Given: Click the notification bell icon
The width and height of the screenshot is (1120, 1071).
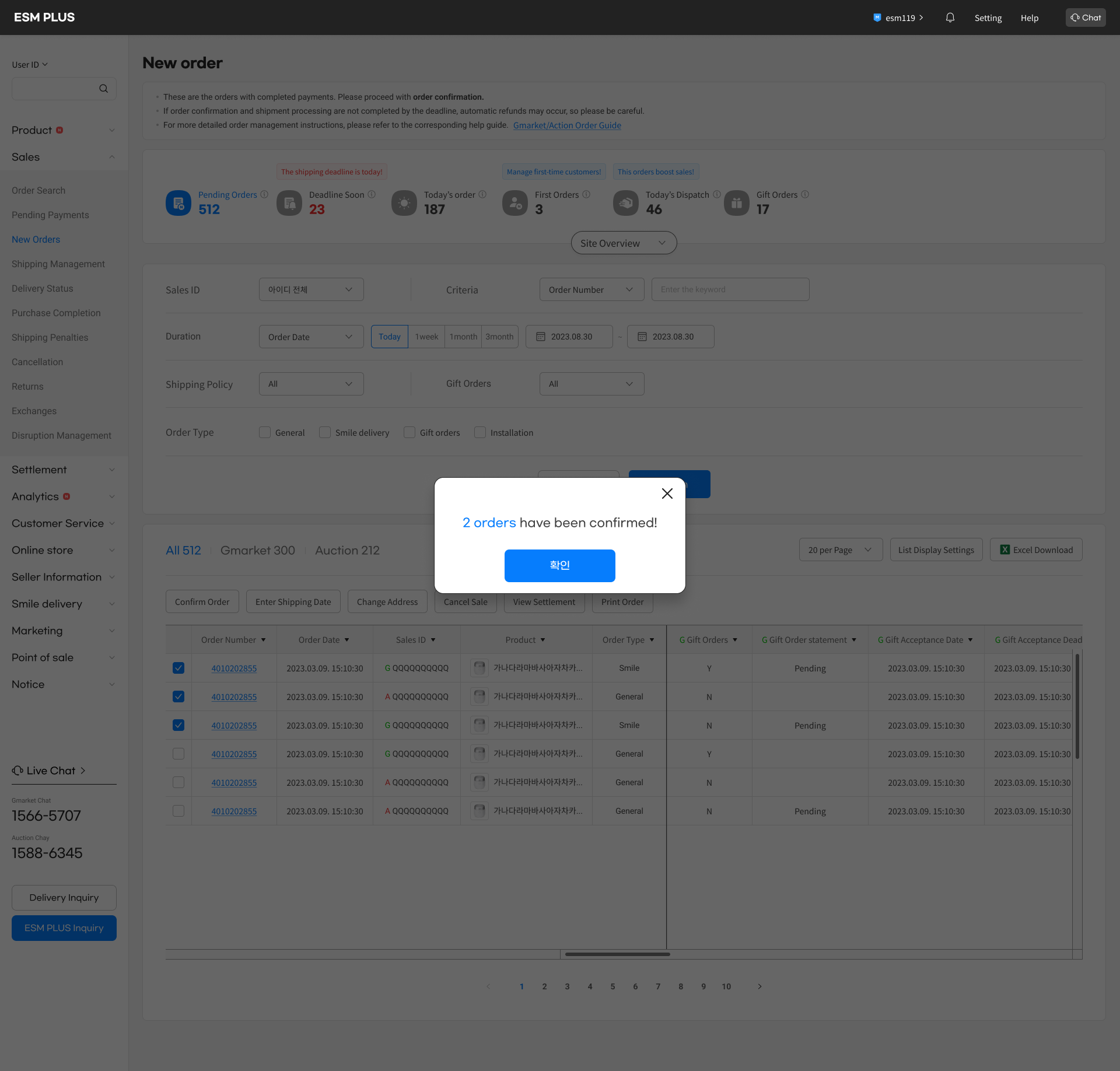Looking at the screenshot, I should [950, 17].
